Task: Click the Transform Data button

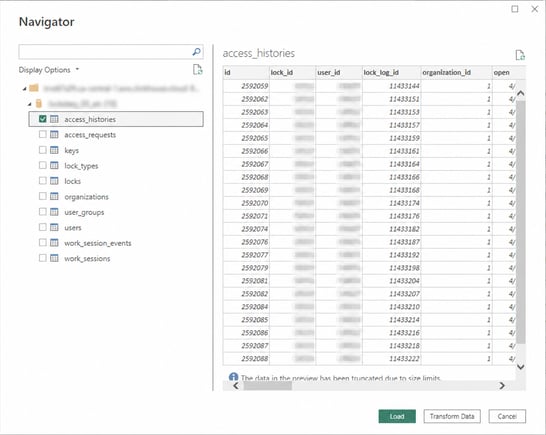Action: (452, 416)
